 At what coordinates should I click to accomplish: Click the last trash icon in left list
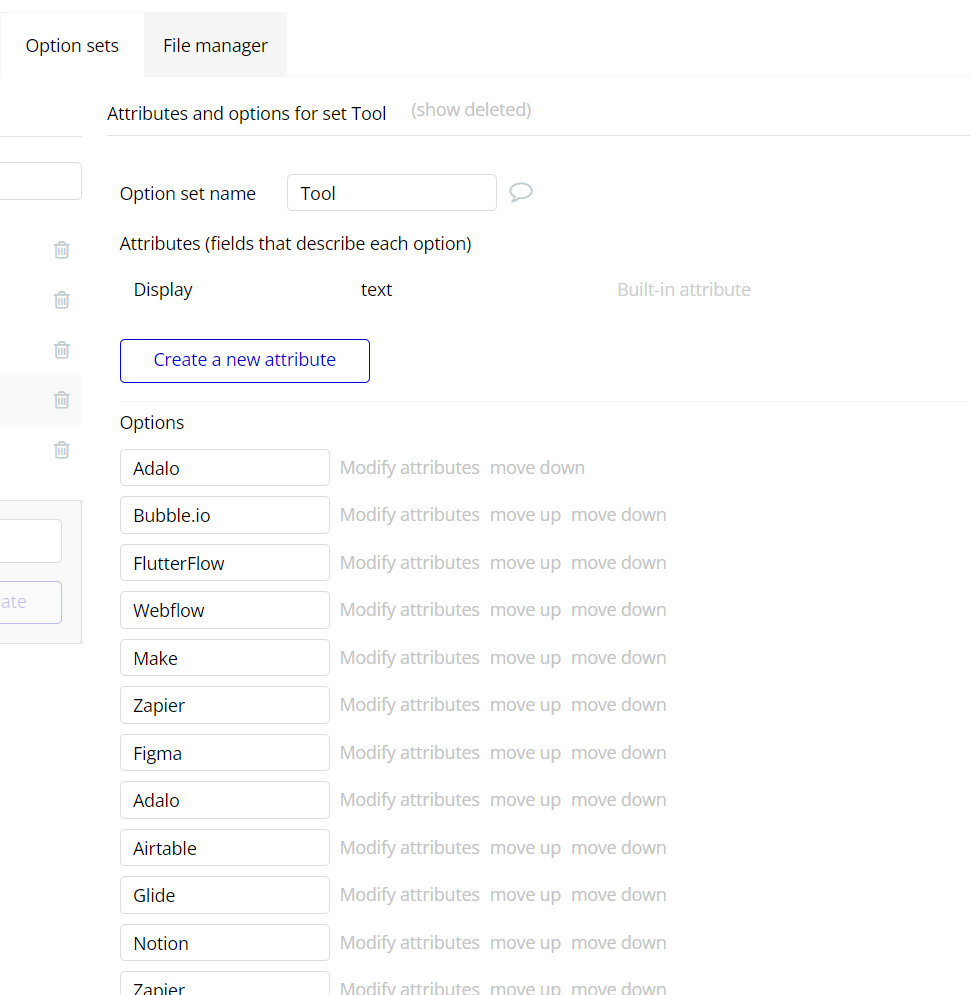(x=62, y=450)
